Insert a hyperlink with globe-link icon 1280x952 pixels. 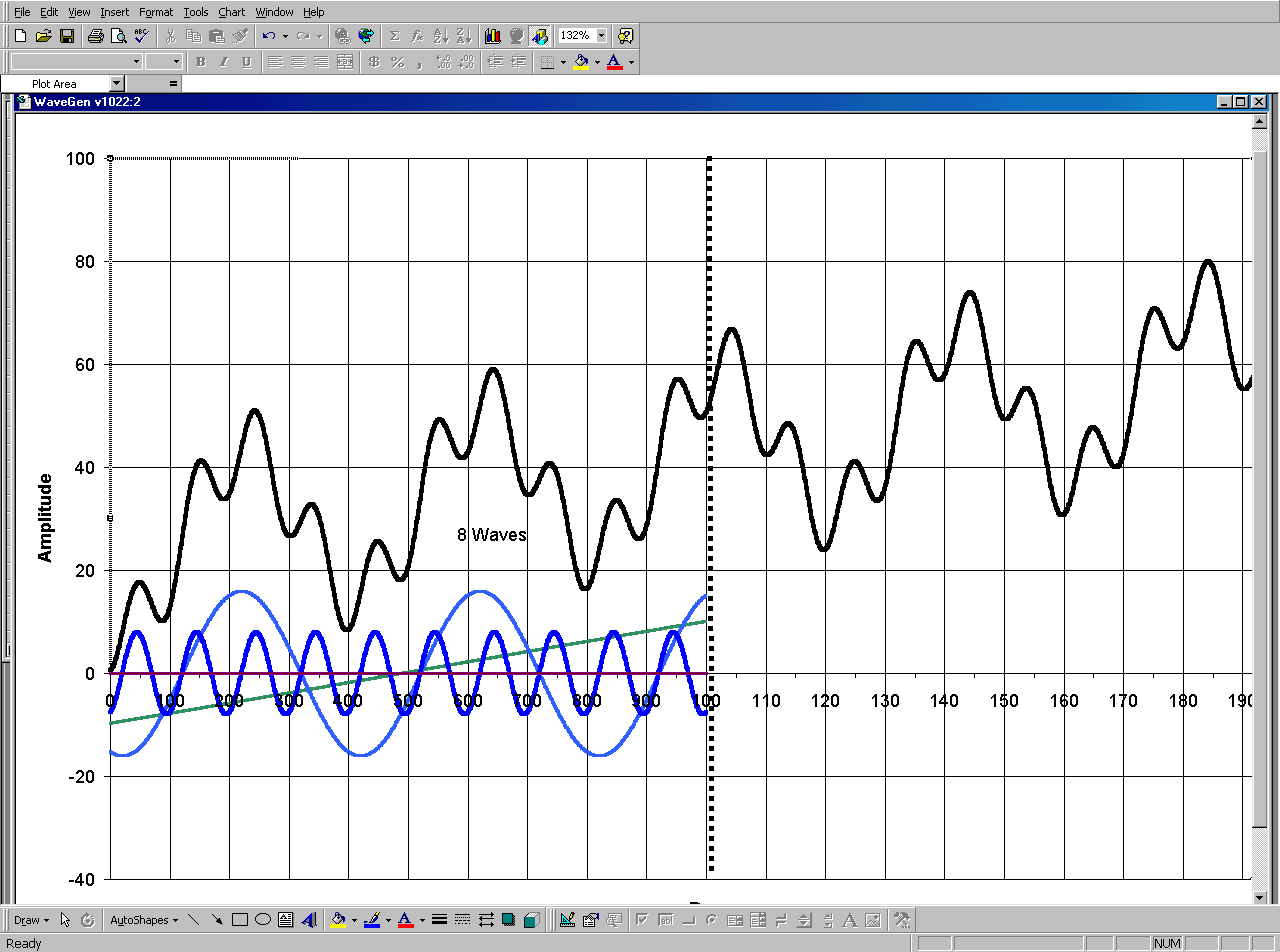pos(342,36)
